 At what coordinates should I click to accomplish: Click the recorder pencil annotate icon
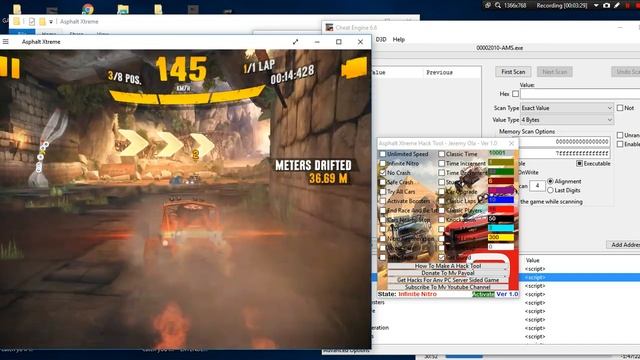617,5
